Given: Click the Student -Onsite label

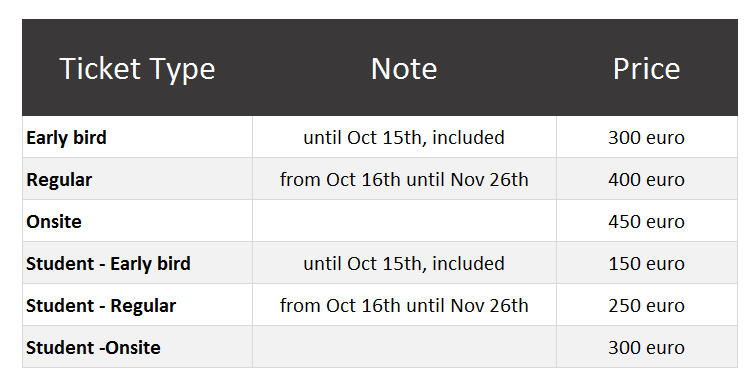Looking at the screenshot, I should 93,348.
